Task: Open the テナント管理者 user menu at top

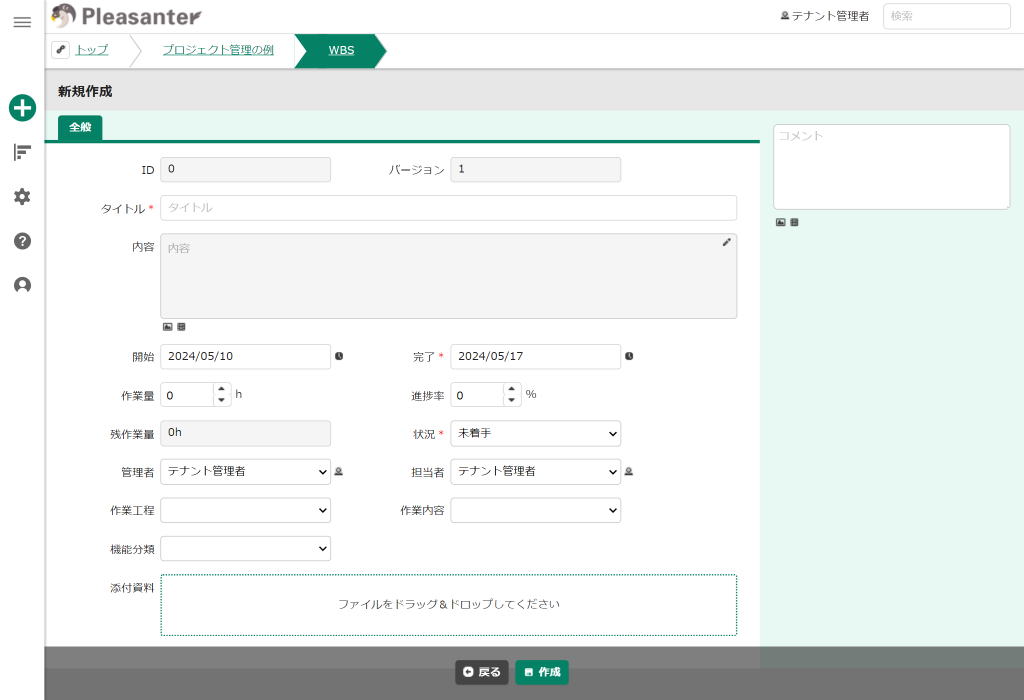Action: (825, 16)
